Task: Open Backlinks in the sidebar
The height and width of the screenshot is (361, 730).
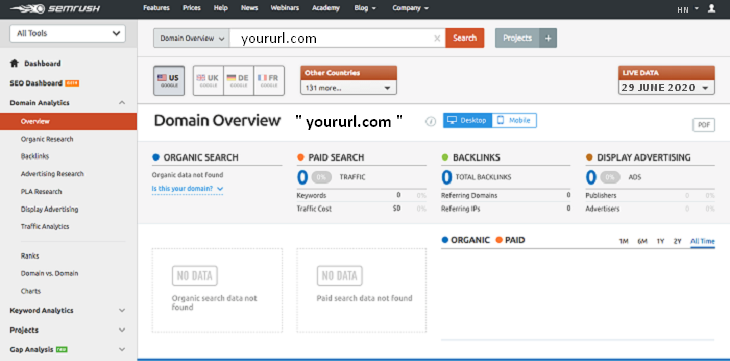Action: coord(35,156)
